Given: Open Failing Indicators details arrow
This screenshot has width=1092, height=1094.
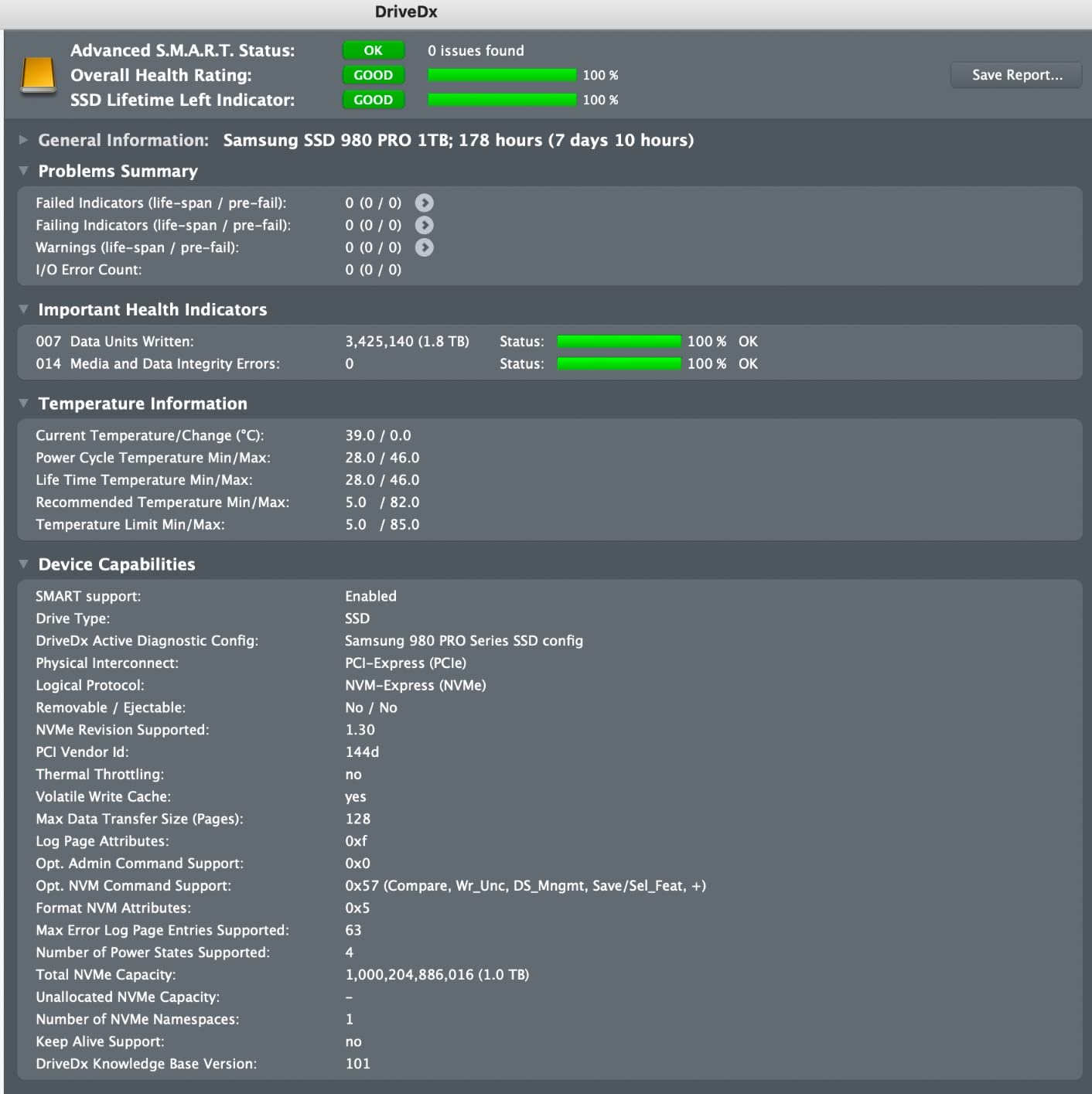Looking at the screenshot, I should point(425,225).
